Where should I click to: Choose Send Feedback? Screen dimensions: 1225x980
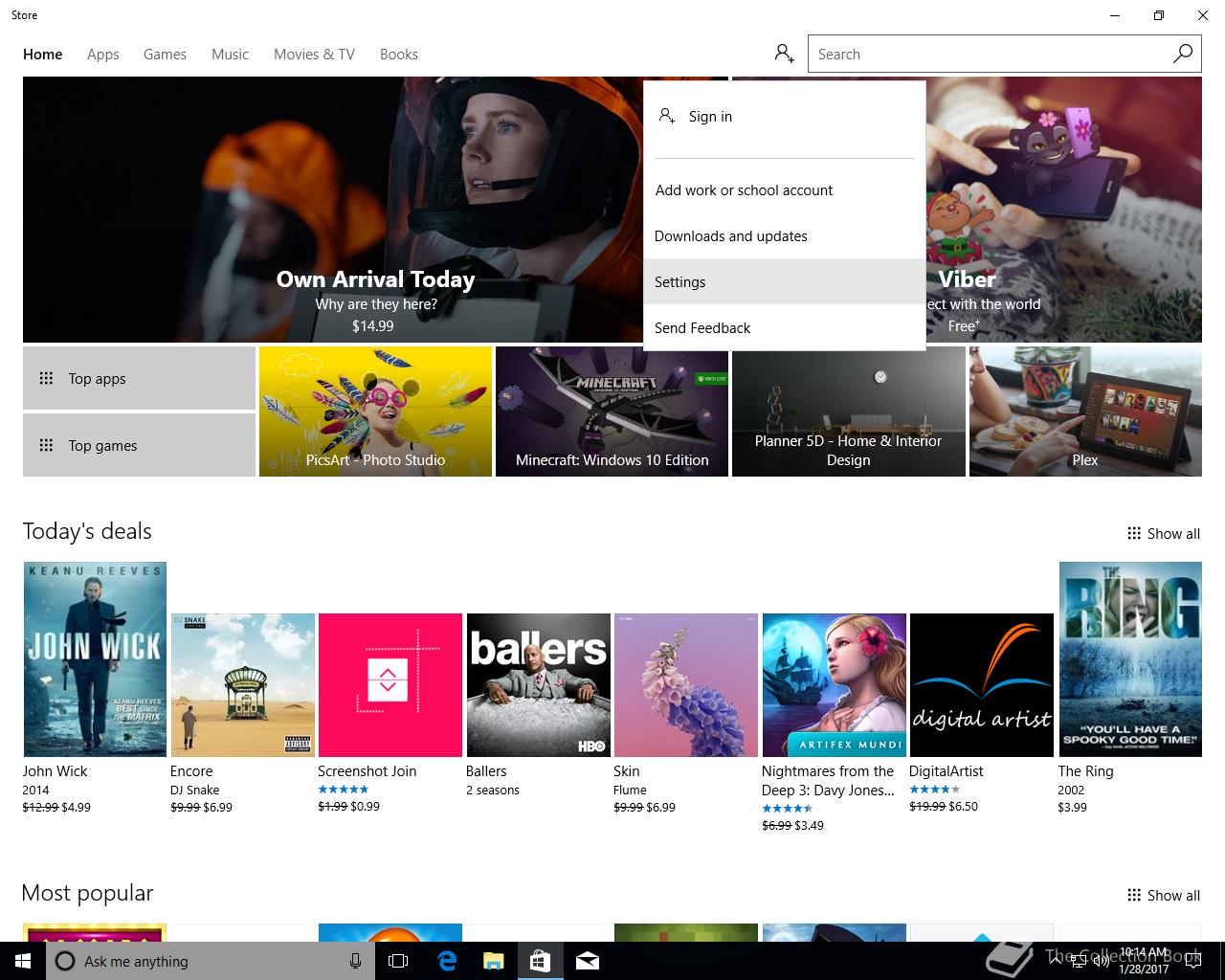785,327
